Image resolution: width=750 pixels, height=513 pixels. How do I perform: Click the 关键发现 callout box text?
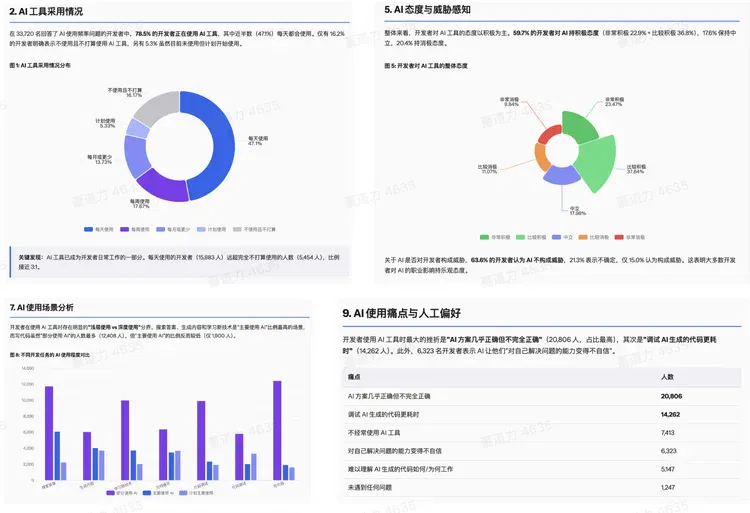(x=179, y=262)
